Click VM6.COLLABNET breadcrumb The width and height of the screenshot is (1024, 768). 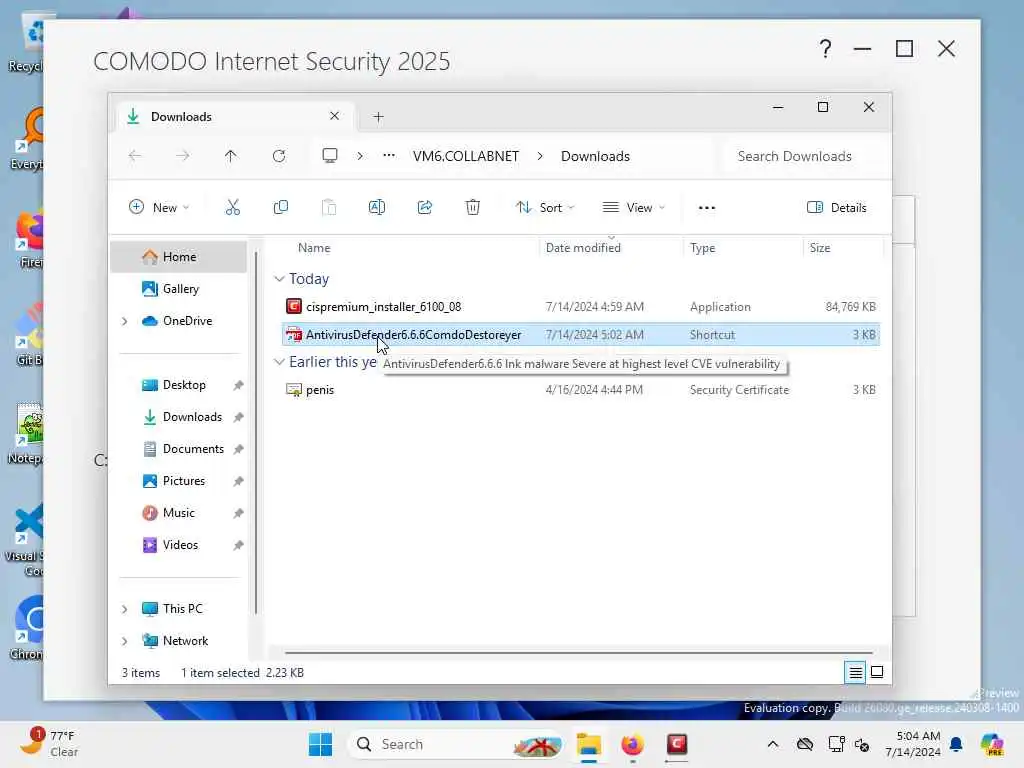[x=466, y=156]
